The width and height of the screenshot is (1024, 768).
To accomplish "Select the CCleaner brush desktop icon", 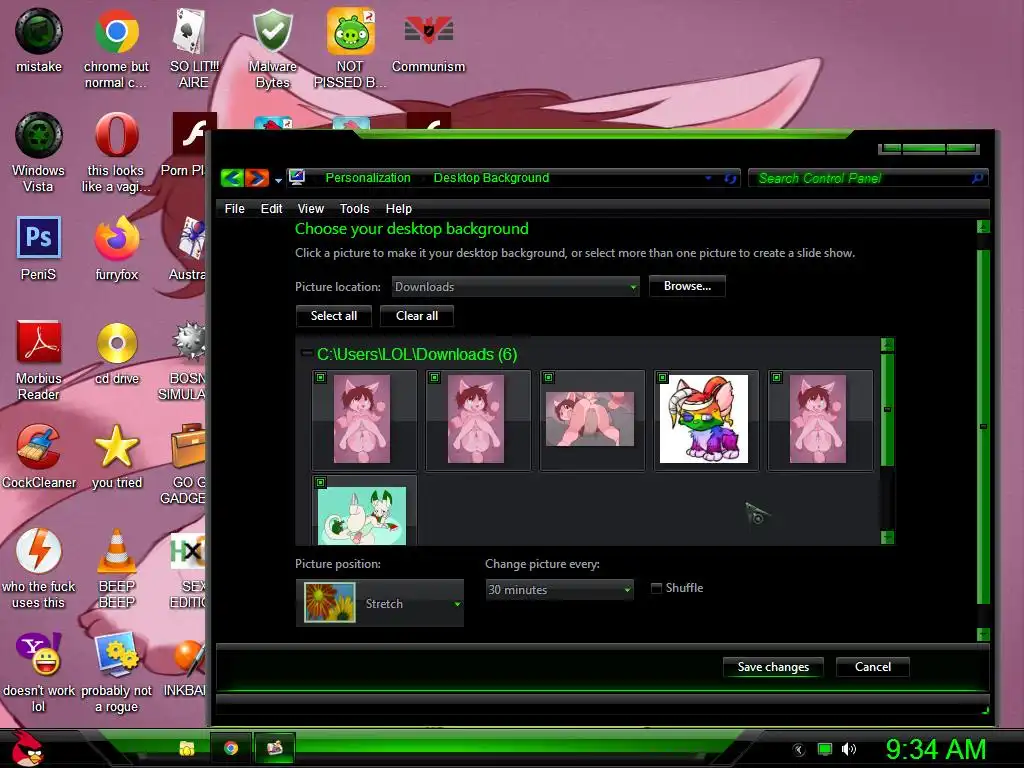I will tap(39, 456).
